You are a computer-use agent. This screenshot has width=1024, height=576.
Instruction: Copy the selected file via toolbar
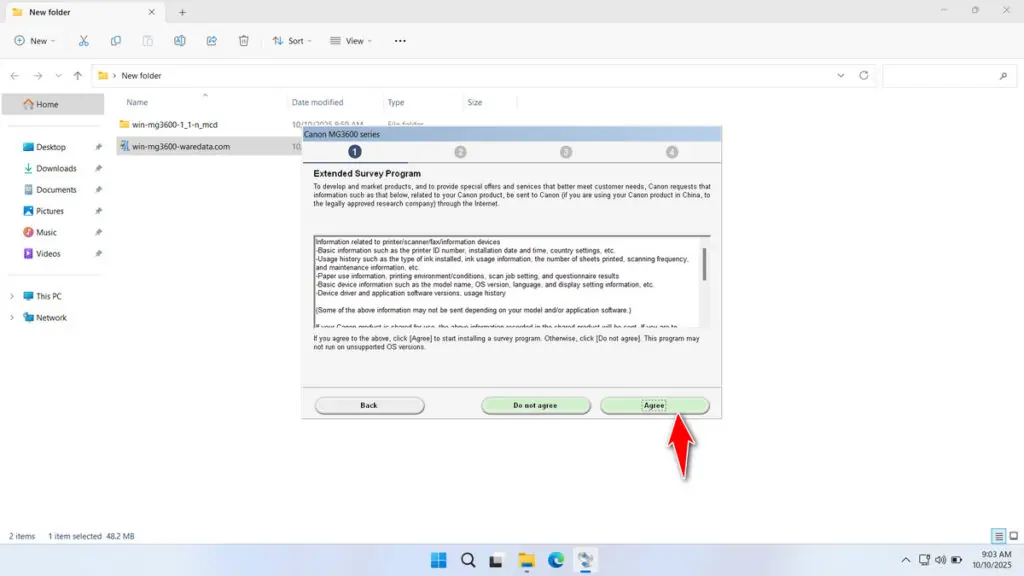pos(115,40)
